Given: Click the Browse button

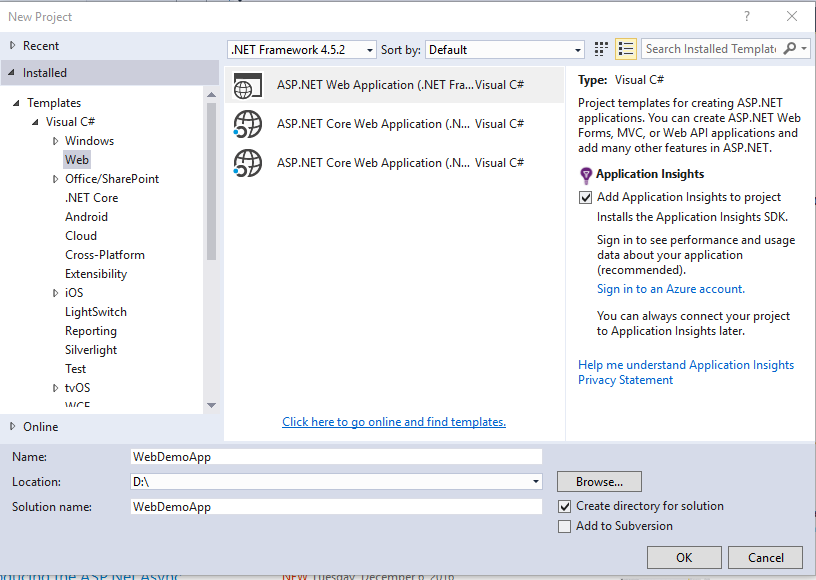Looking at the screenshot, I should point(599,481).
